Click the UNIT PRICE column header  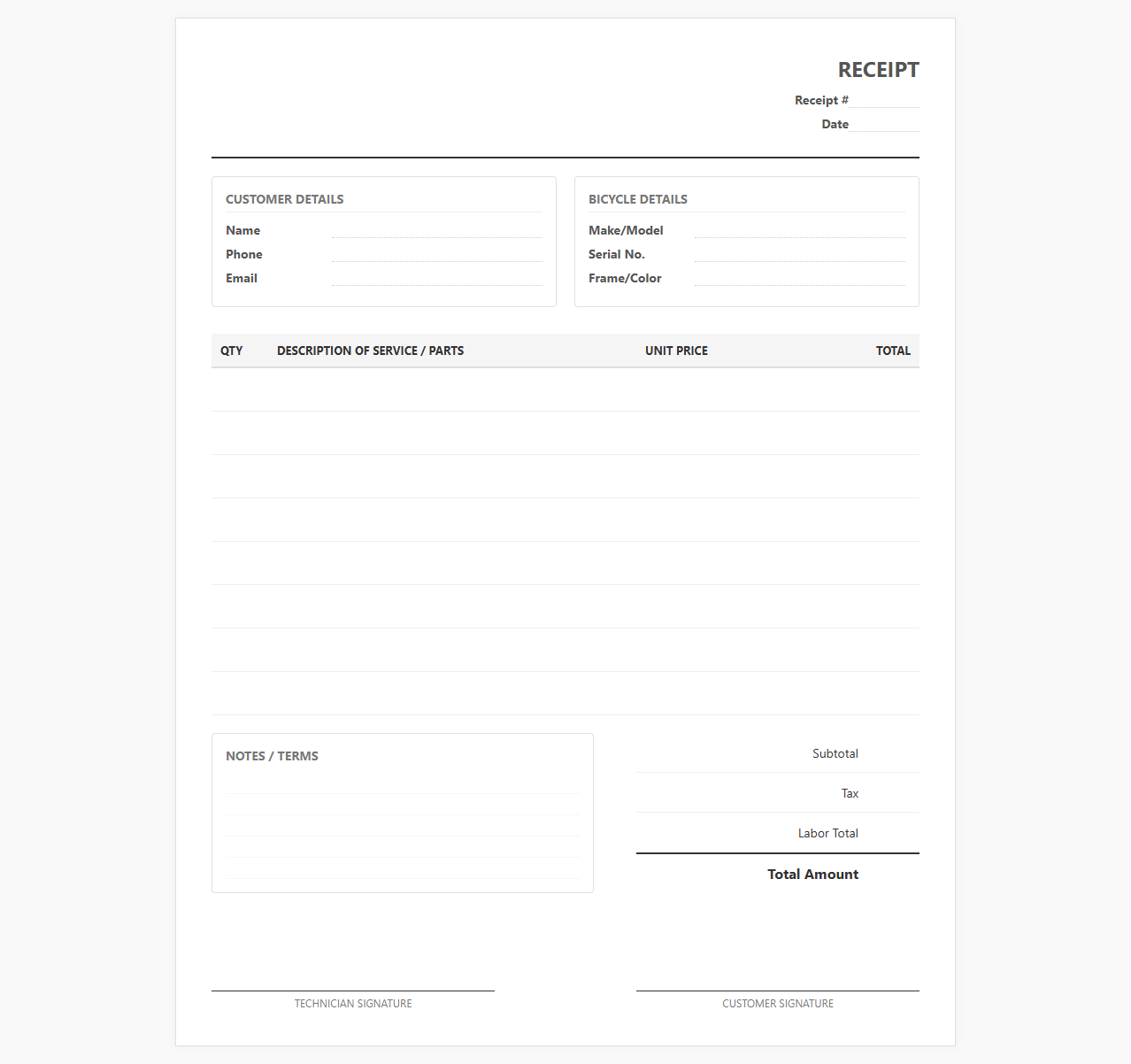click(676, 351)
